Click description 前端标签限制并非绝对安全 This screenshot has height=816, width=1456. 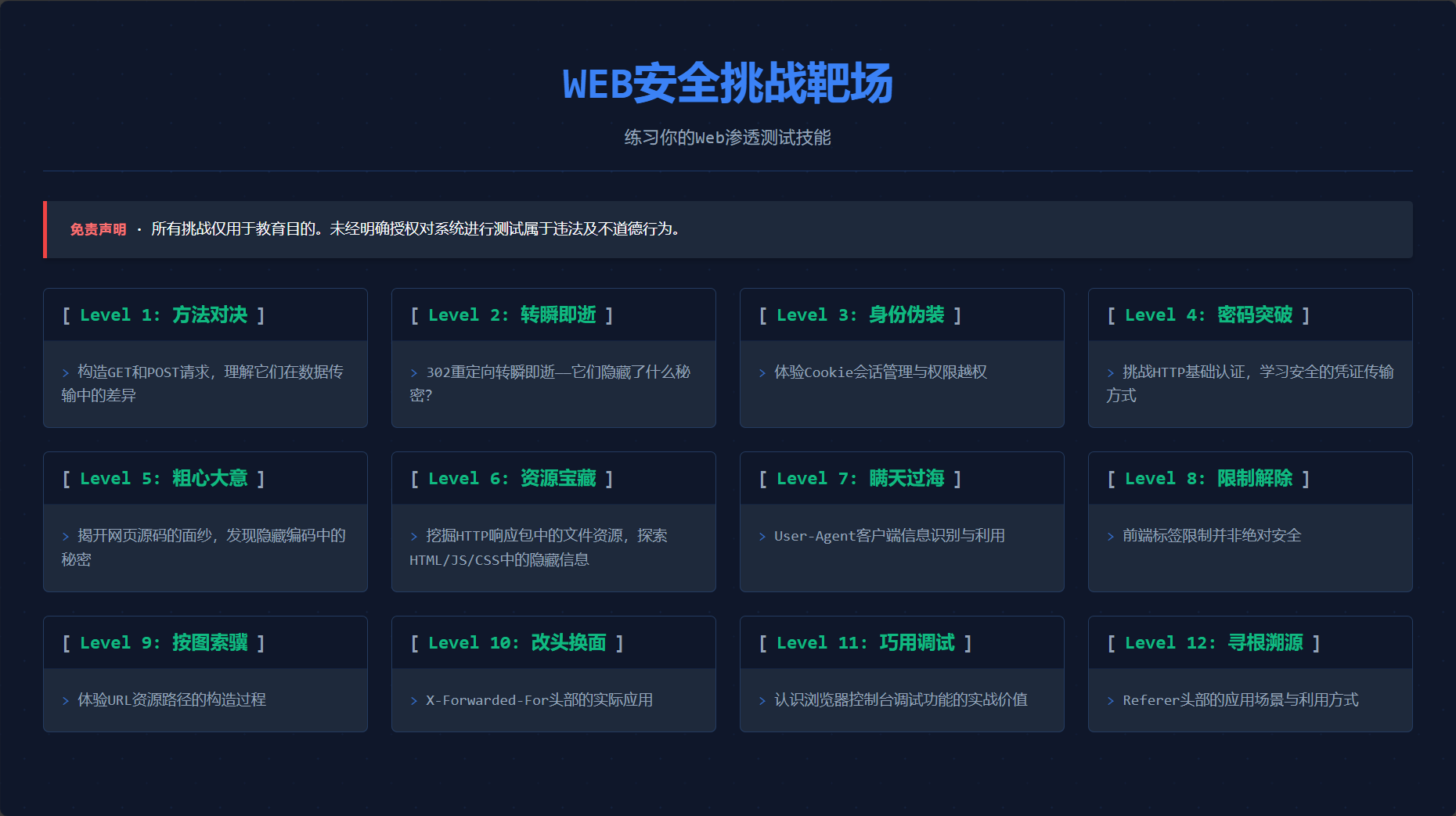point(1212,536)
